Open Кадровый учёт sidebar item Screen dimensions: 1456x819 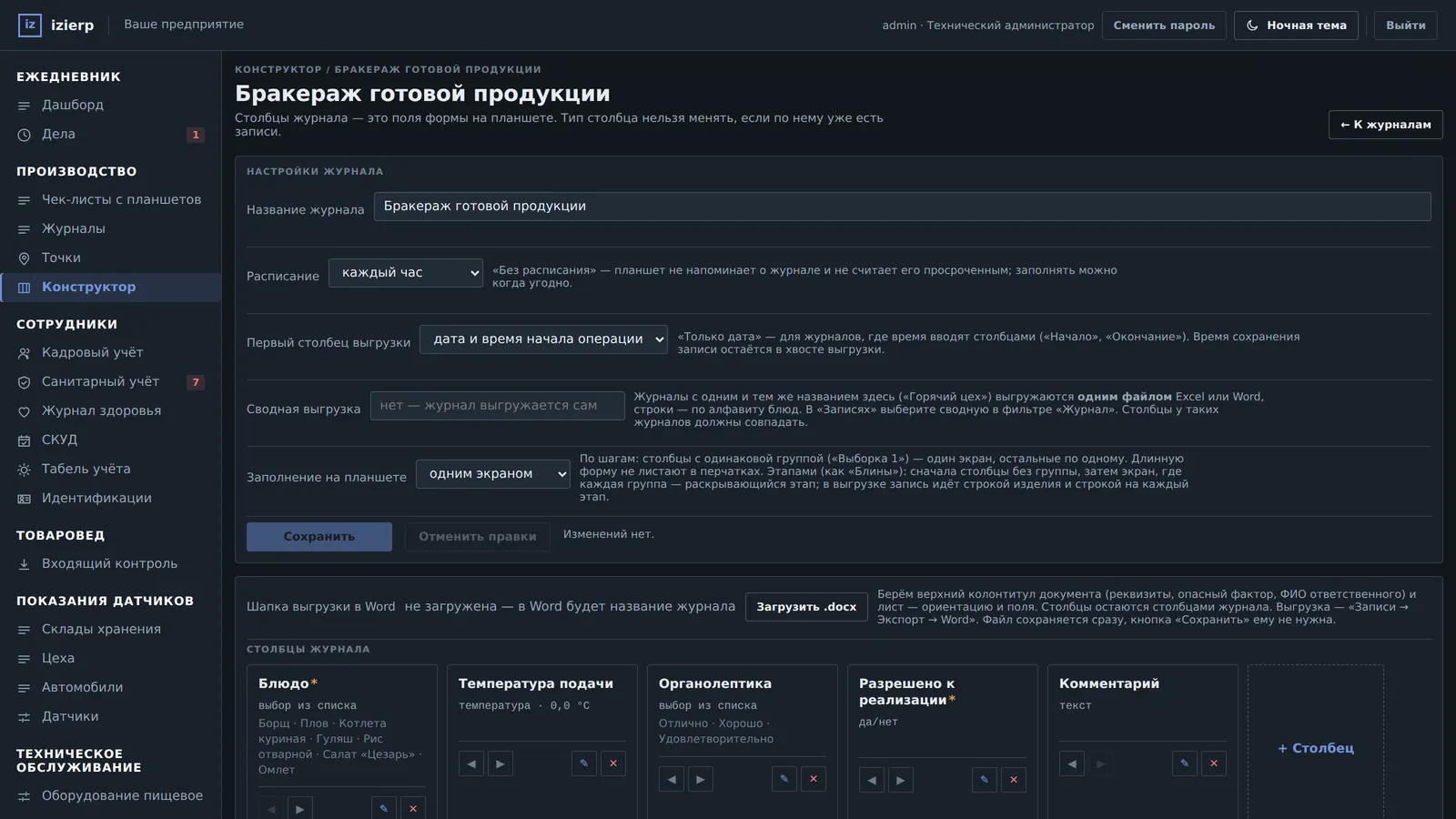tap(111, 353)
